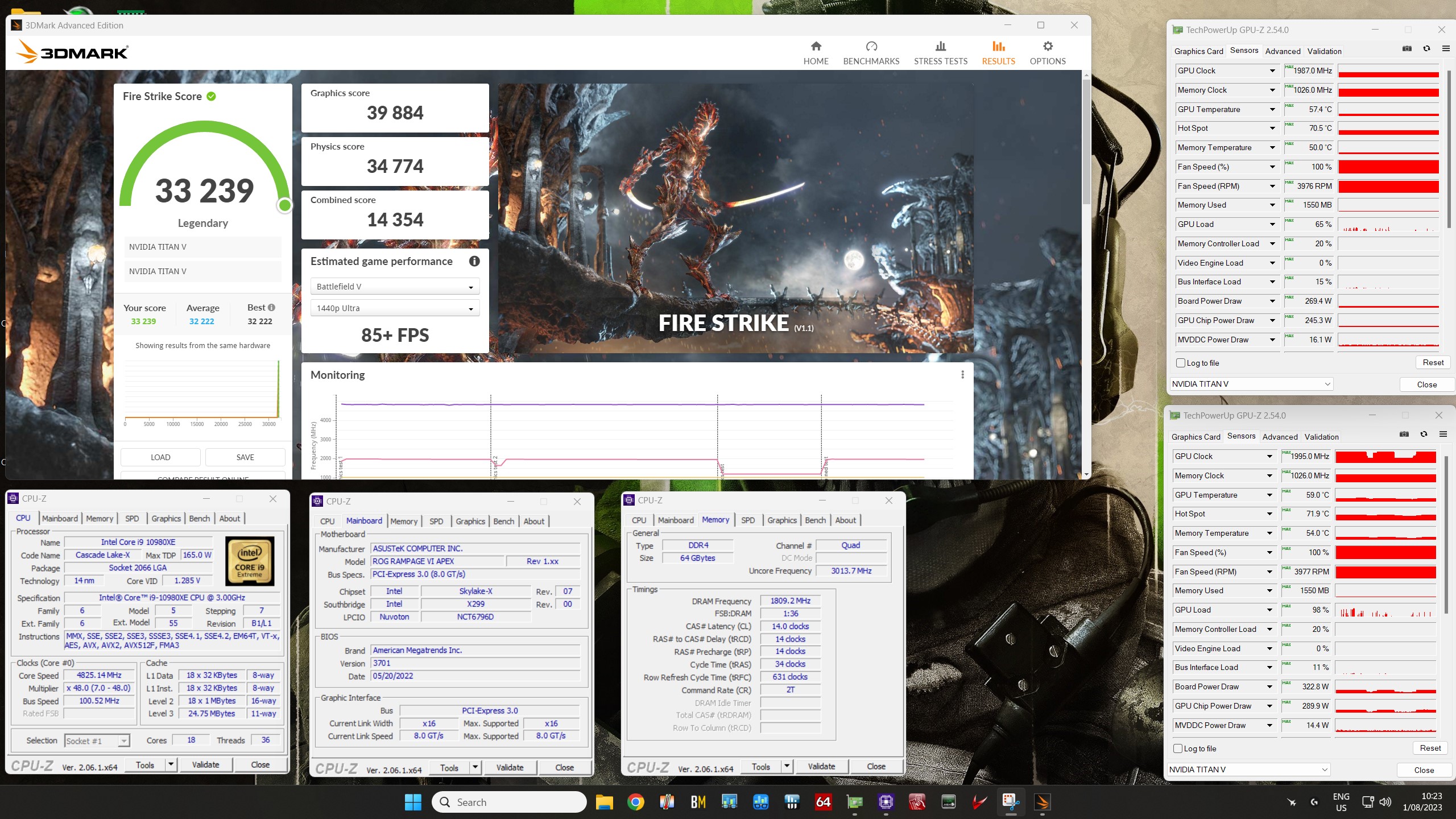Click Reset in the upper GPU-Z window
Viewport: 1456px width, 819px height.
click(1433, 363)
